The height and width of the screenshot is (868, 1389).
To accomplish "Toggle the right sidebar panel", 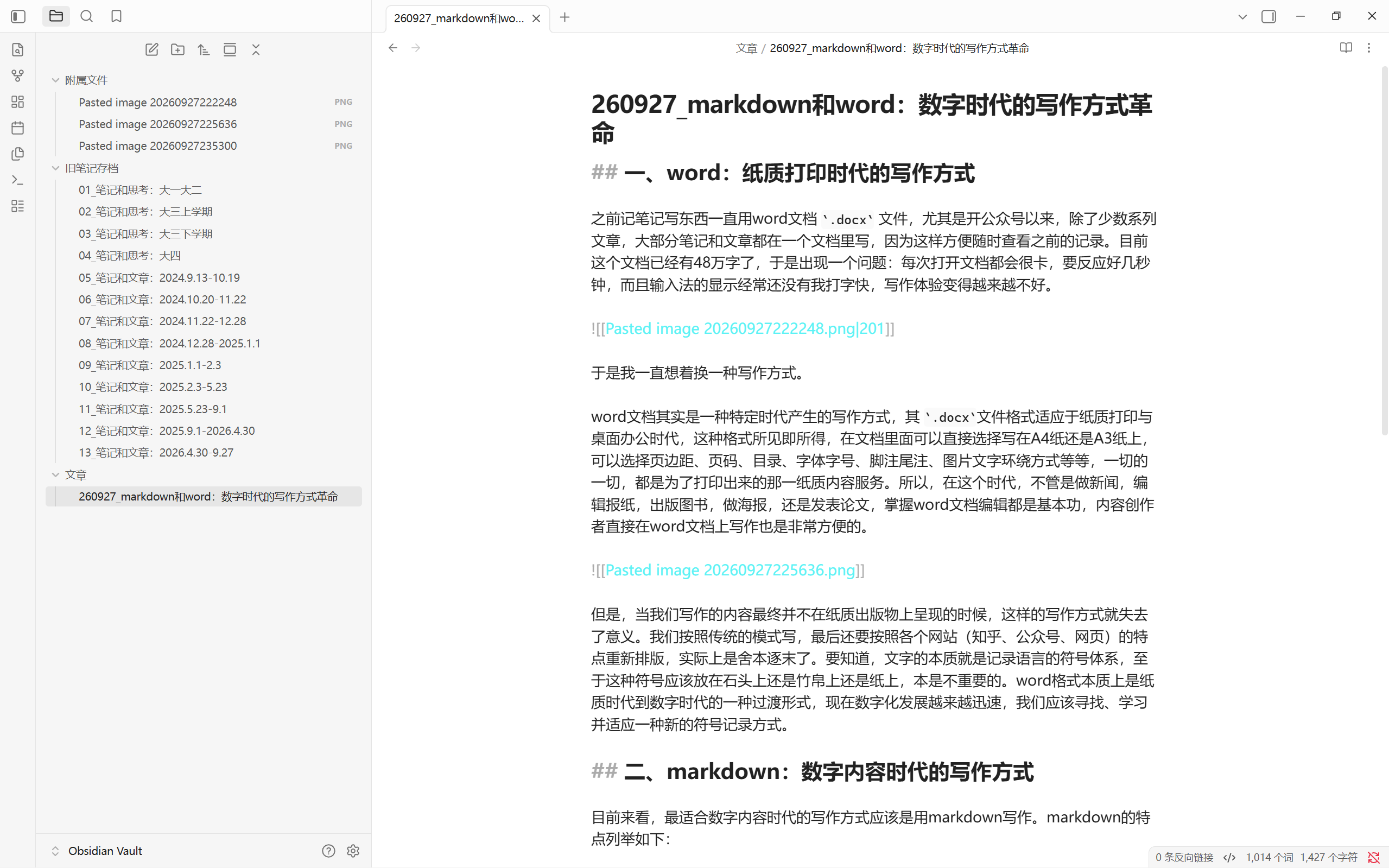I will (1269, 17).
